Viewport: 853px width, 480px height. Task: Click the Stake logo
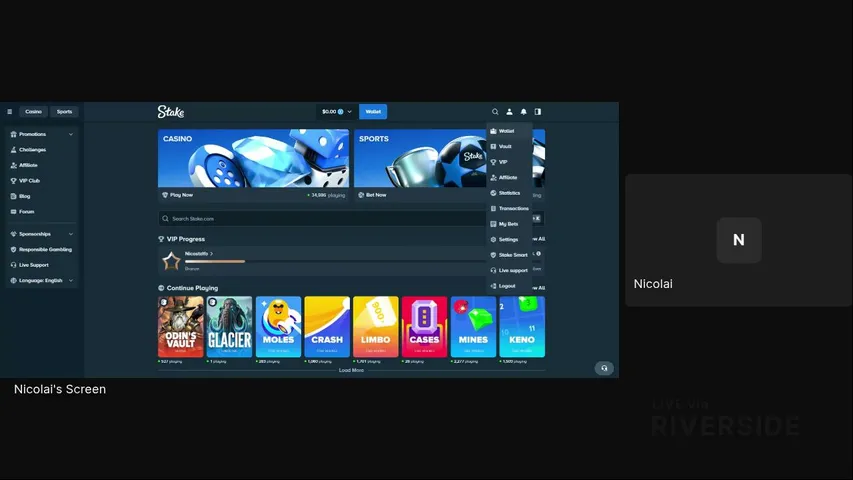point(171,112)
